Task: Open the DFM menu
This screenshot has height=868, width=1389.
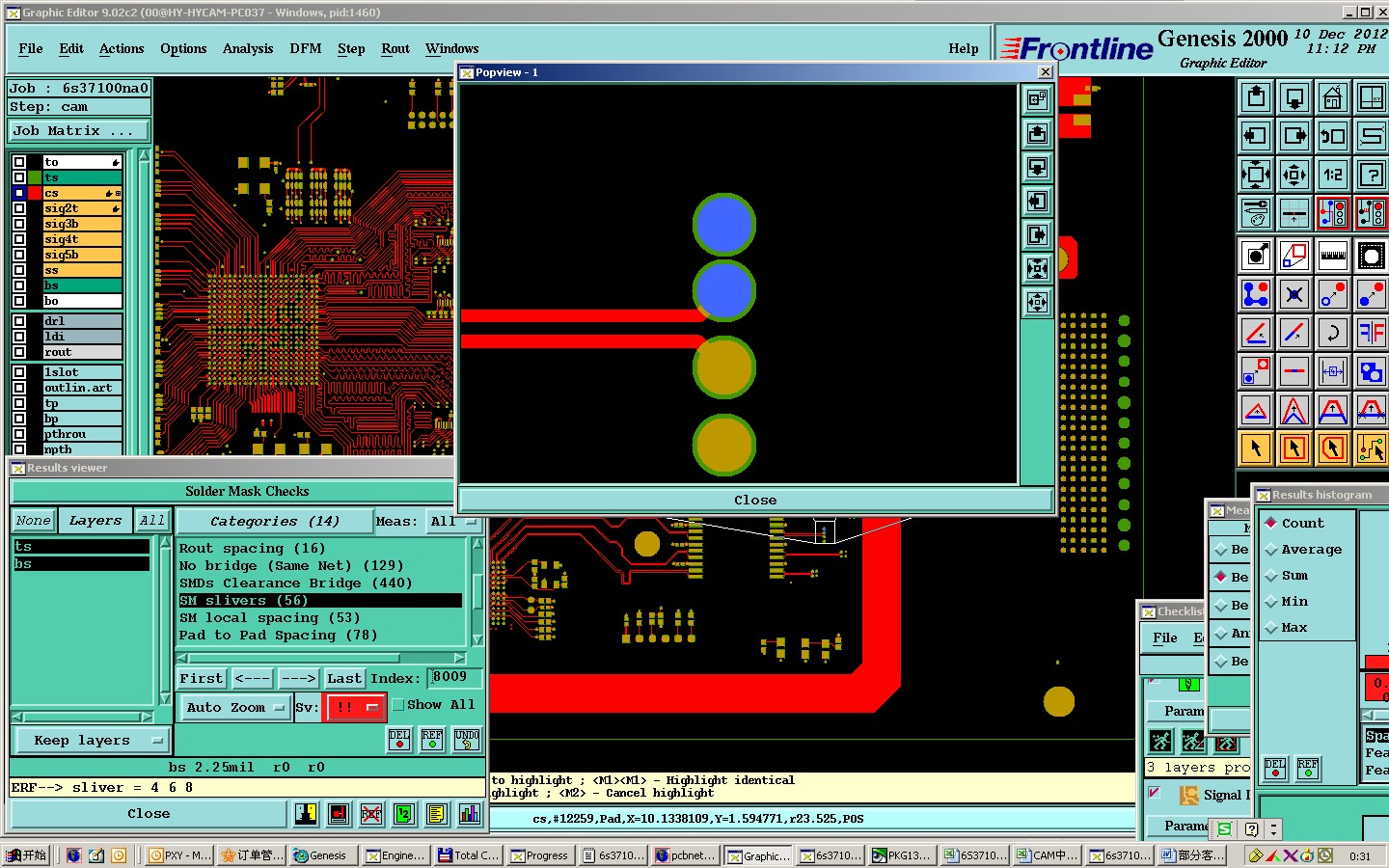Action: [x=305, y=48]
